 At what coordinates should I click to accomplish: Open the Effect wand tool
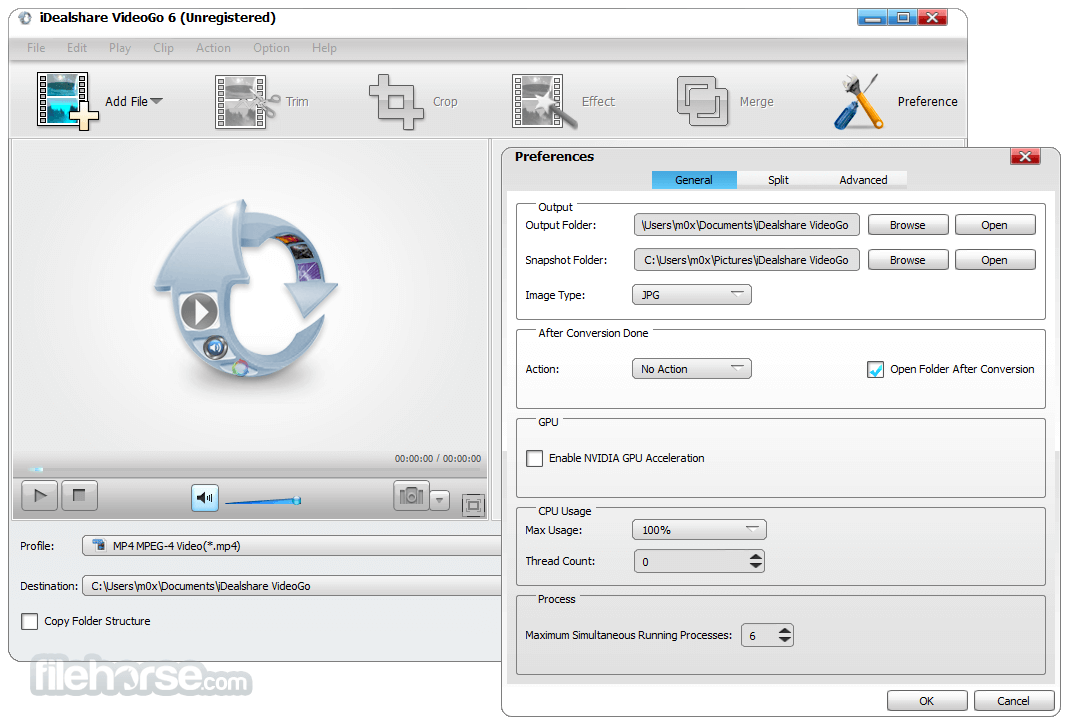(543, 102)
